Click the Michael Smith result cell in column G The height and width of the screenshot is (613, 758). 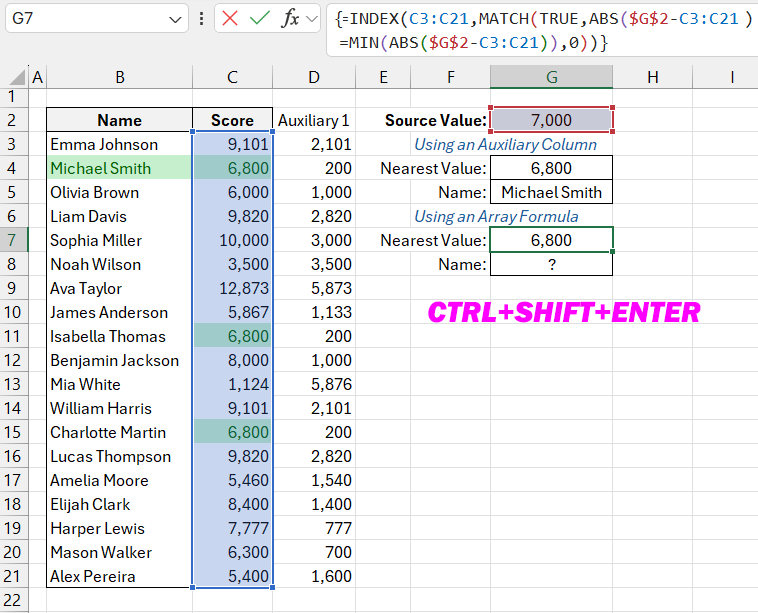point(551,192)
